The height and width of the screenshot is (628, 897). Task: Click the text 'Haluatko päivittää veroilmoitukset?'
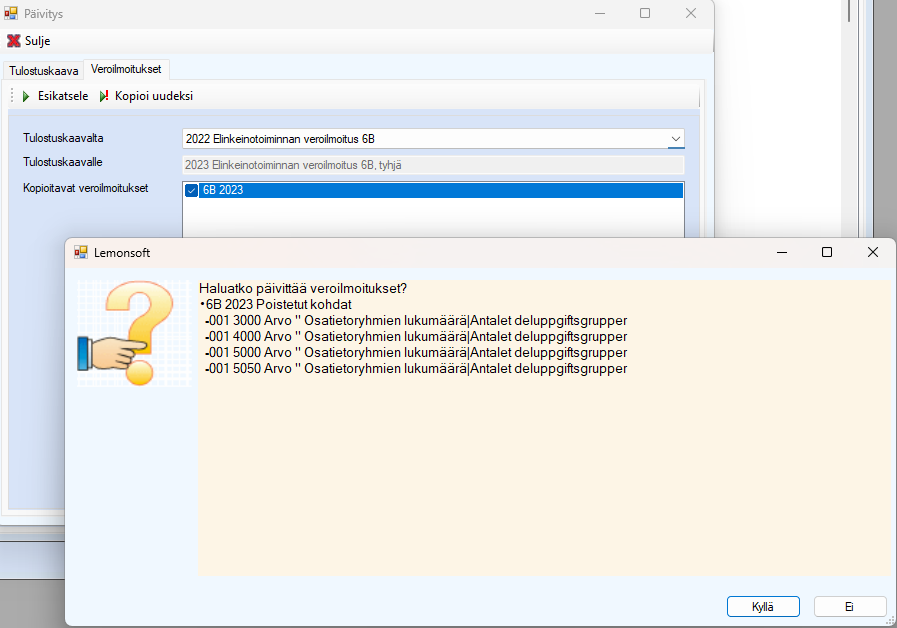coord(303,288)
